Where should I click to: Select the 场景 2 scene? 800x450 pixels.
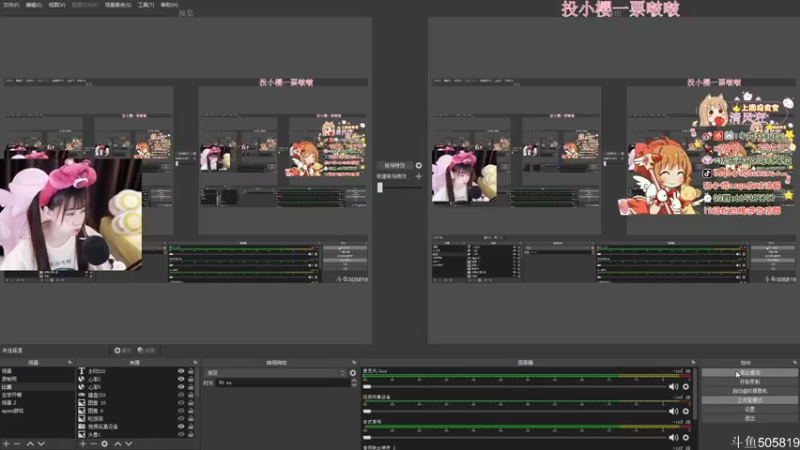(x=37, y=403)
